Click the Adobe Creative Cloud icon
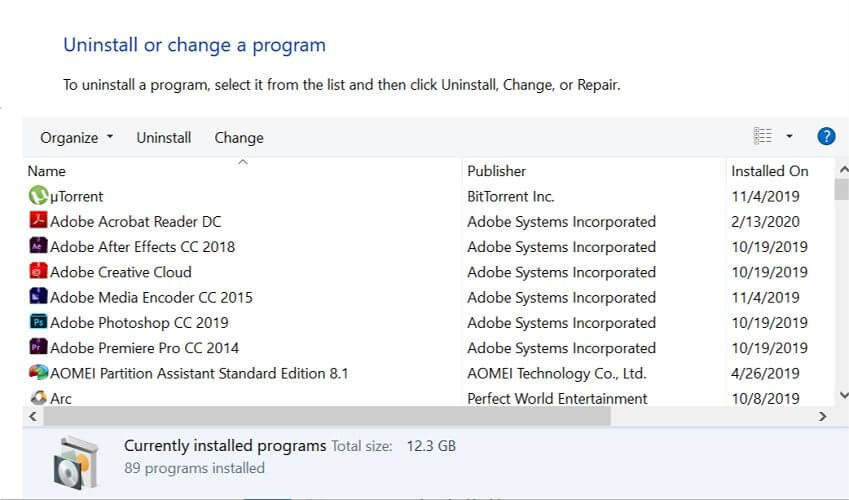This screenshot has width=849, height=500. [x=38, y=270]
